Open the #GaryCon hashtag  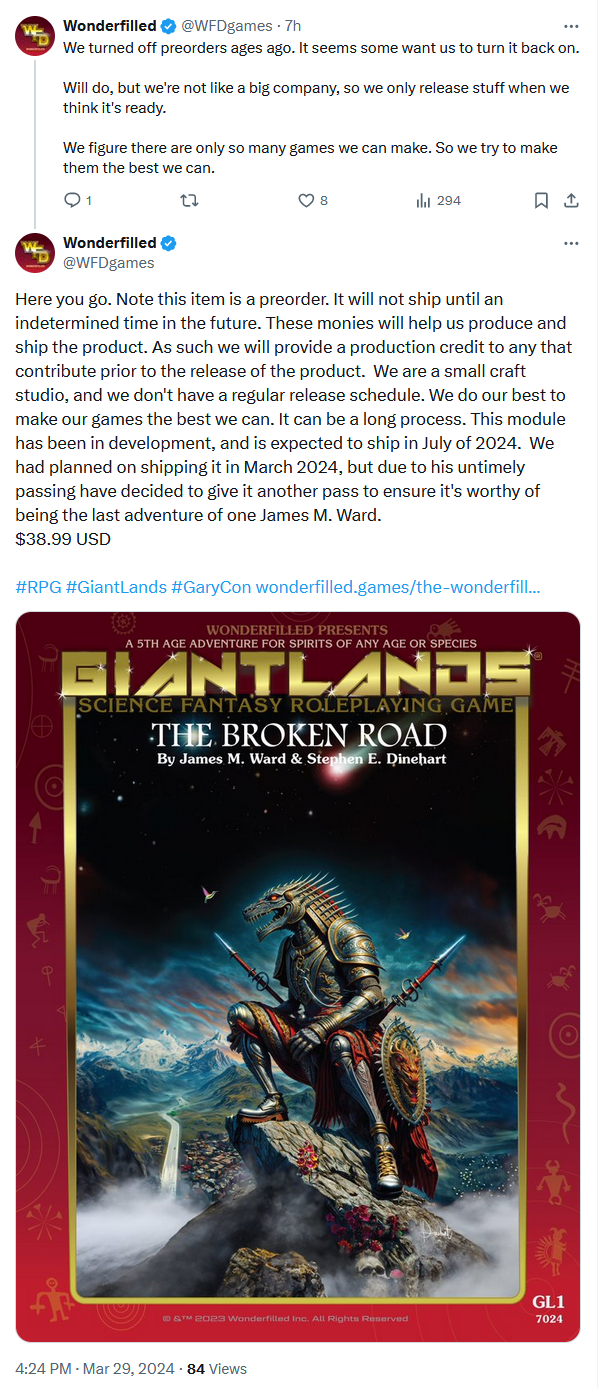pyautogui.click(x=211, y=587)
